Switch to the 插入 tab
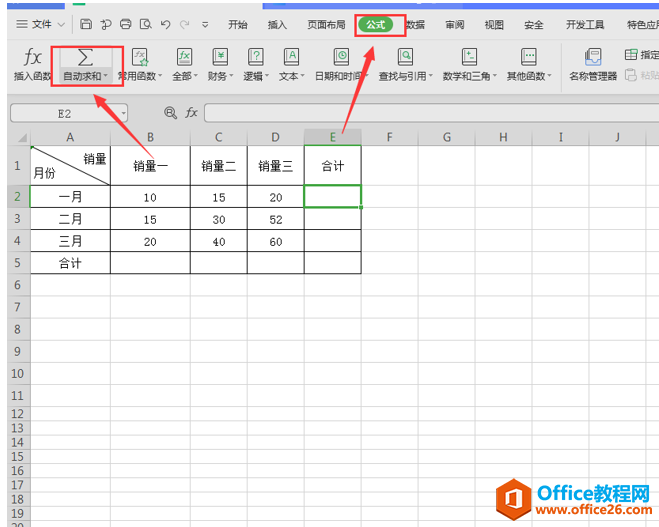The image size is (659, 527). tap(277, 25)
